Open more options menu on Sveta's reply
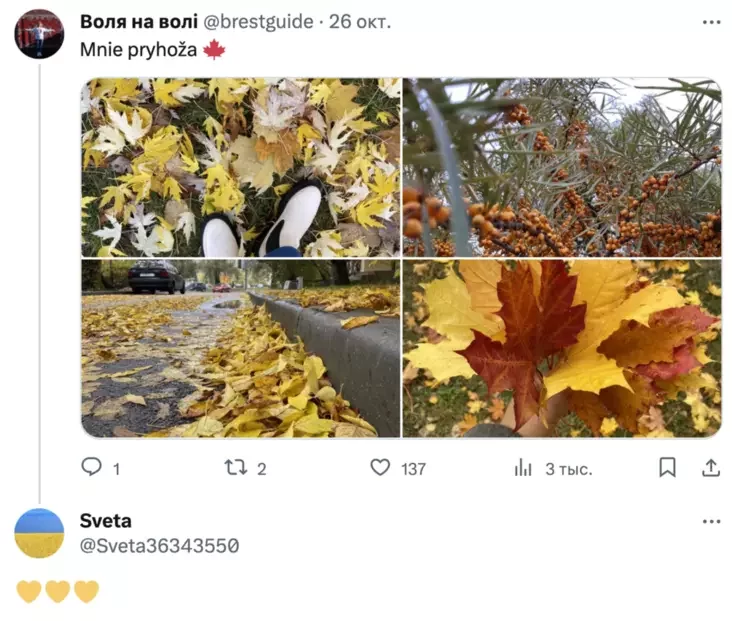This screenshot has height=621, width=732. tap(711, 521)
